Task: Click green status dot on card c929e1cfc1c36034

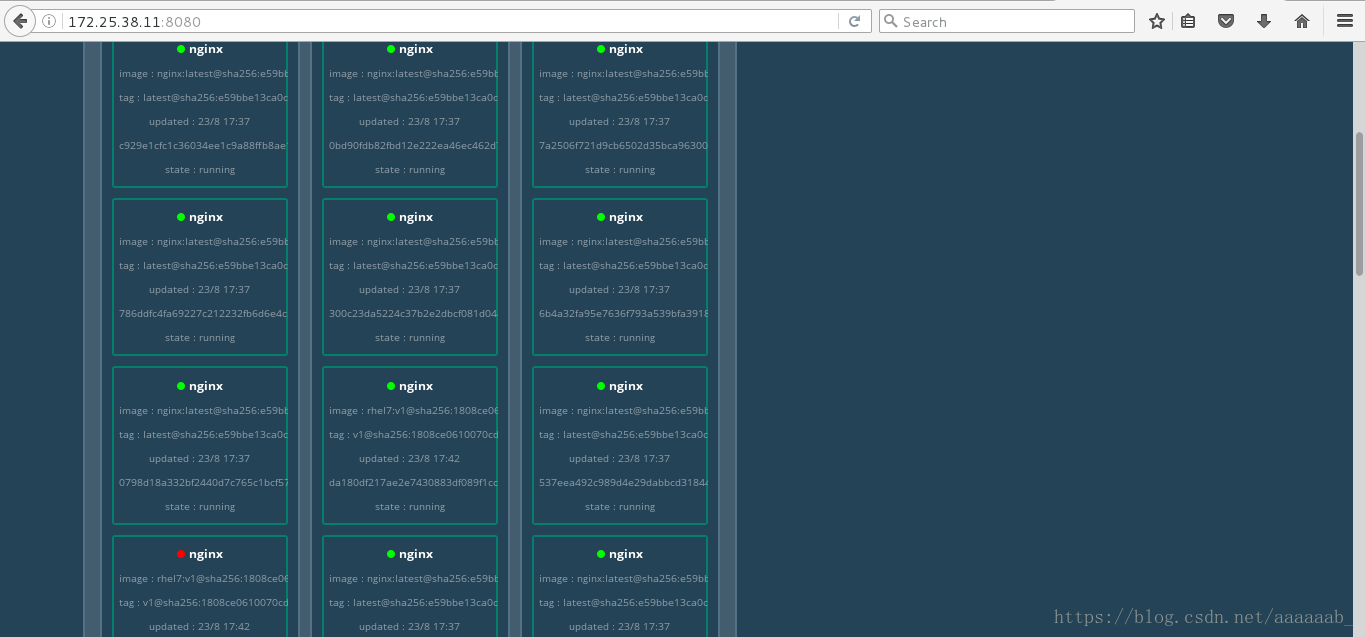Action: tap(181, 49)
